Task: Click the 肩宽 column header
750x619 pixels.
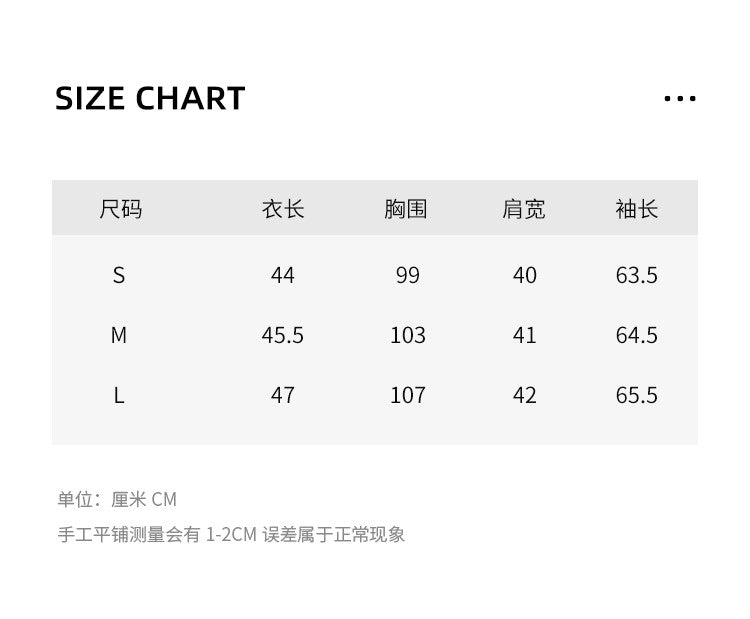Action: [524, 209]
